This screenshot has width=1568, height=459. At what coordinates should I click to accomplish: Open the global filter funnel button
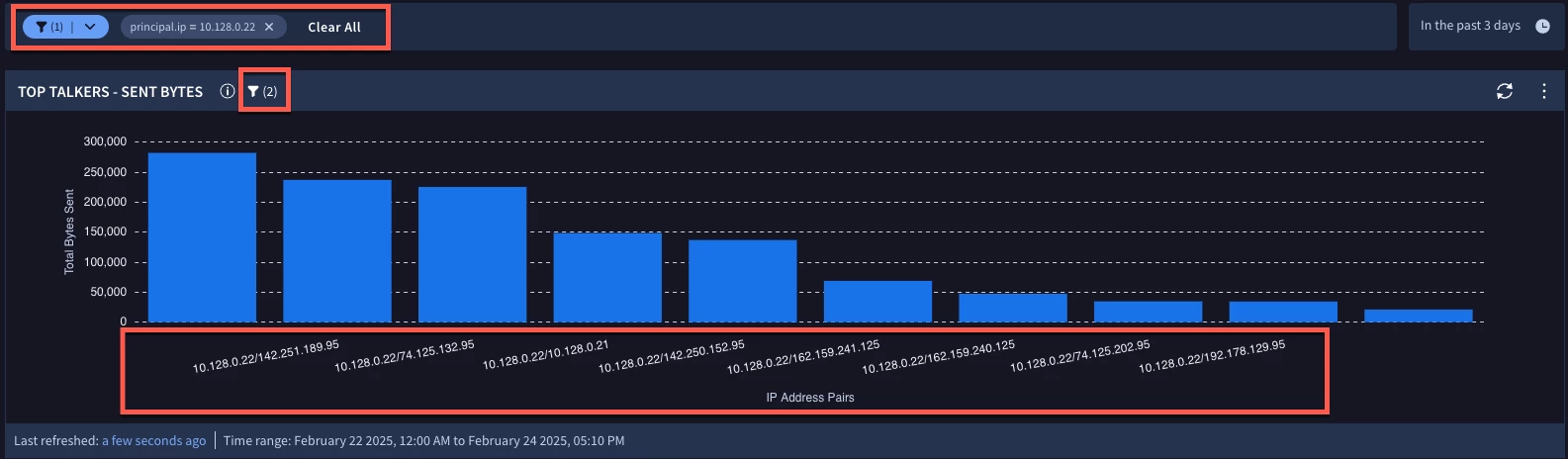point(48,27)
